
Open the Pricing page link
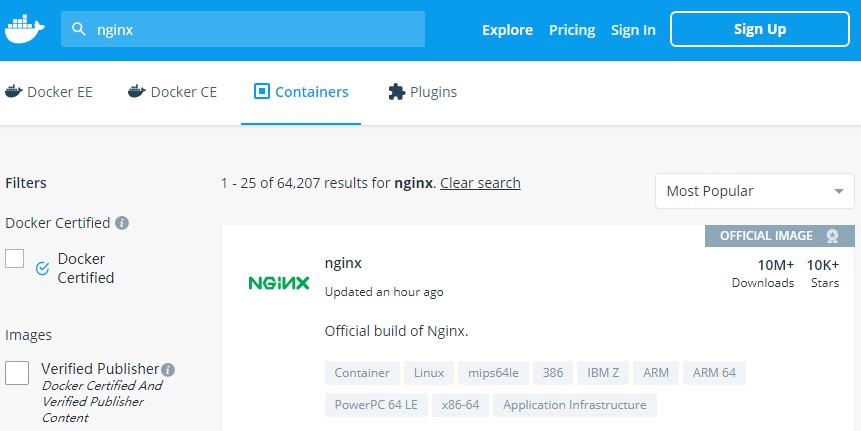pyautogui.click(x=572, y=30)
